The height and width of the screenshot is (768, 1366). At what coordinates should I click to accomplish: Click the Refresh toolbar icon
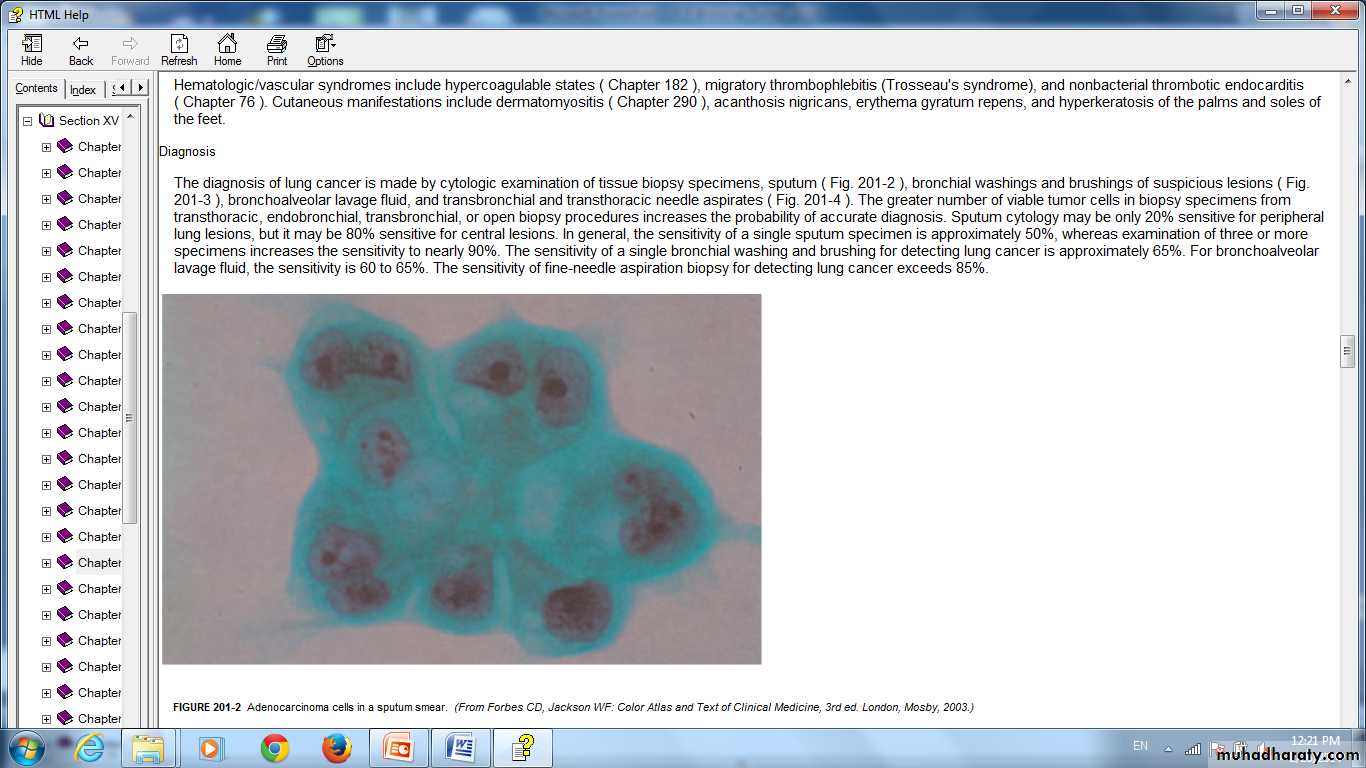click(x=179, y=50)
